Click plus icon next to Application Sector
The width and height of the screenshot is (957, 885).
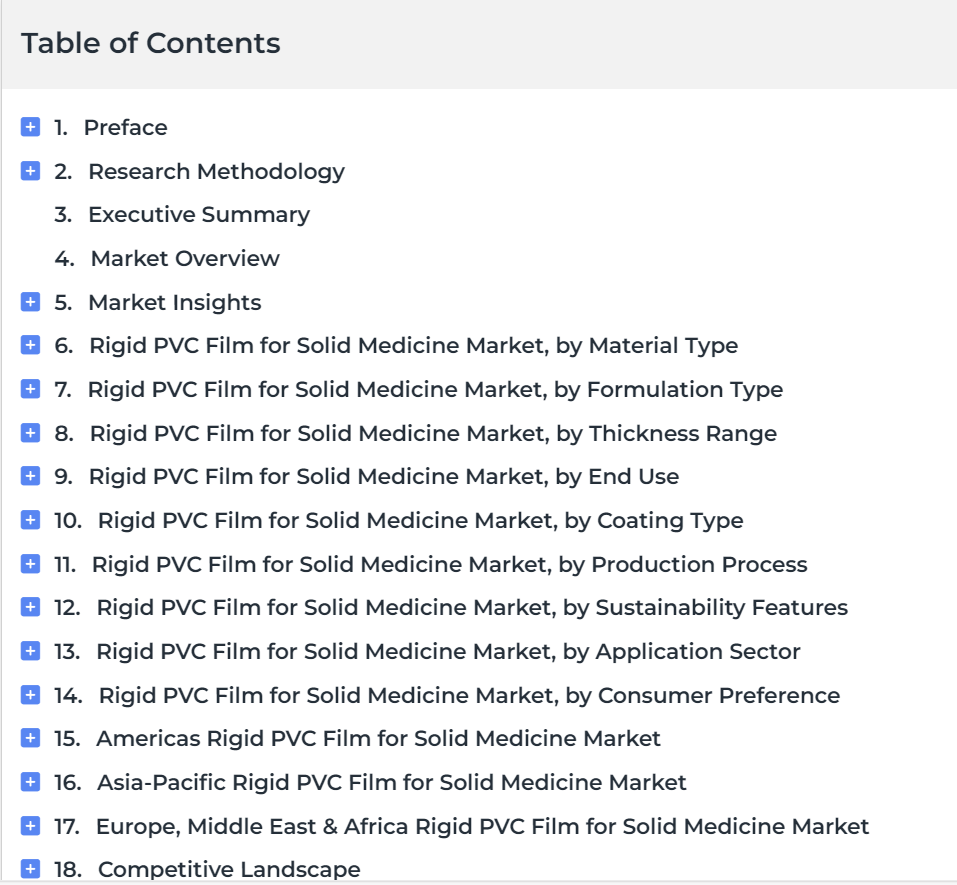pyautogui.click(x=31, y=651)
